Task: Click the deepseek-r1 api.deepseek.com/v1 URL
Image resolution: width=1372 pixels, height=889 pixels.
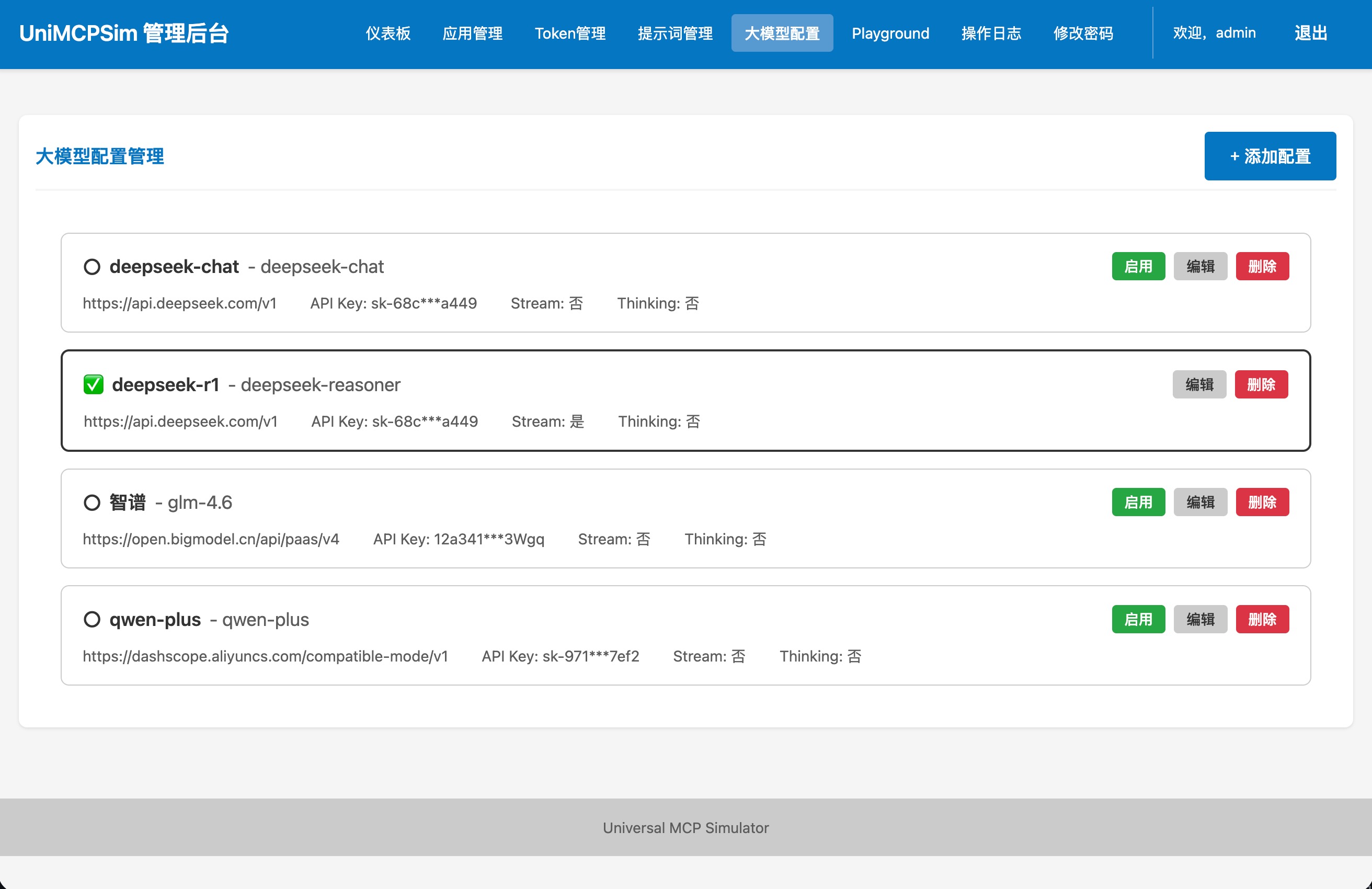Action: point(181,421)
